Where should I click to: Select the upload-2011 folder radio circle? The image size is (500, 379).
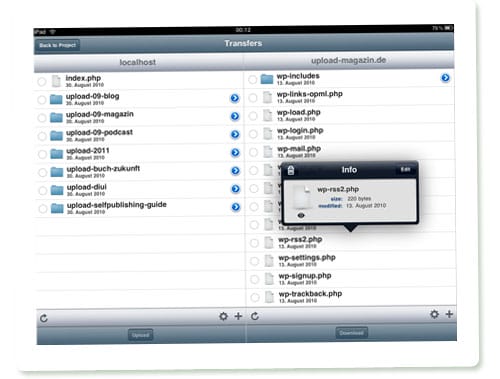click(x=42, y=154)
